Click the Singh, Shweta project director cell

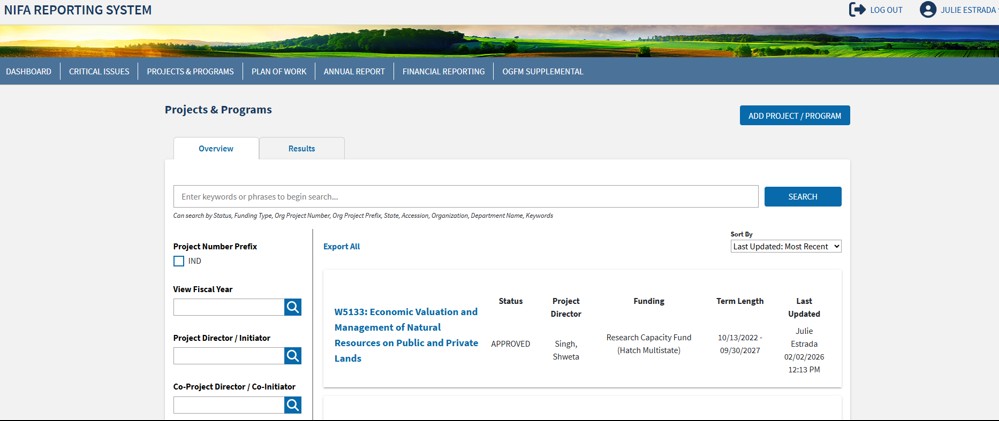(x=566, y=350)
